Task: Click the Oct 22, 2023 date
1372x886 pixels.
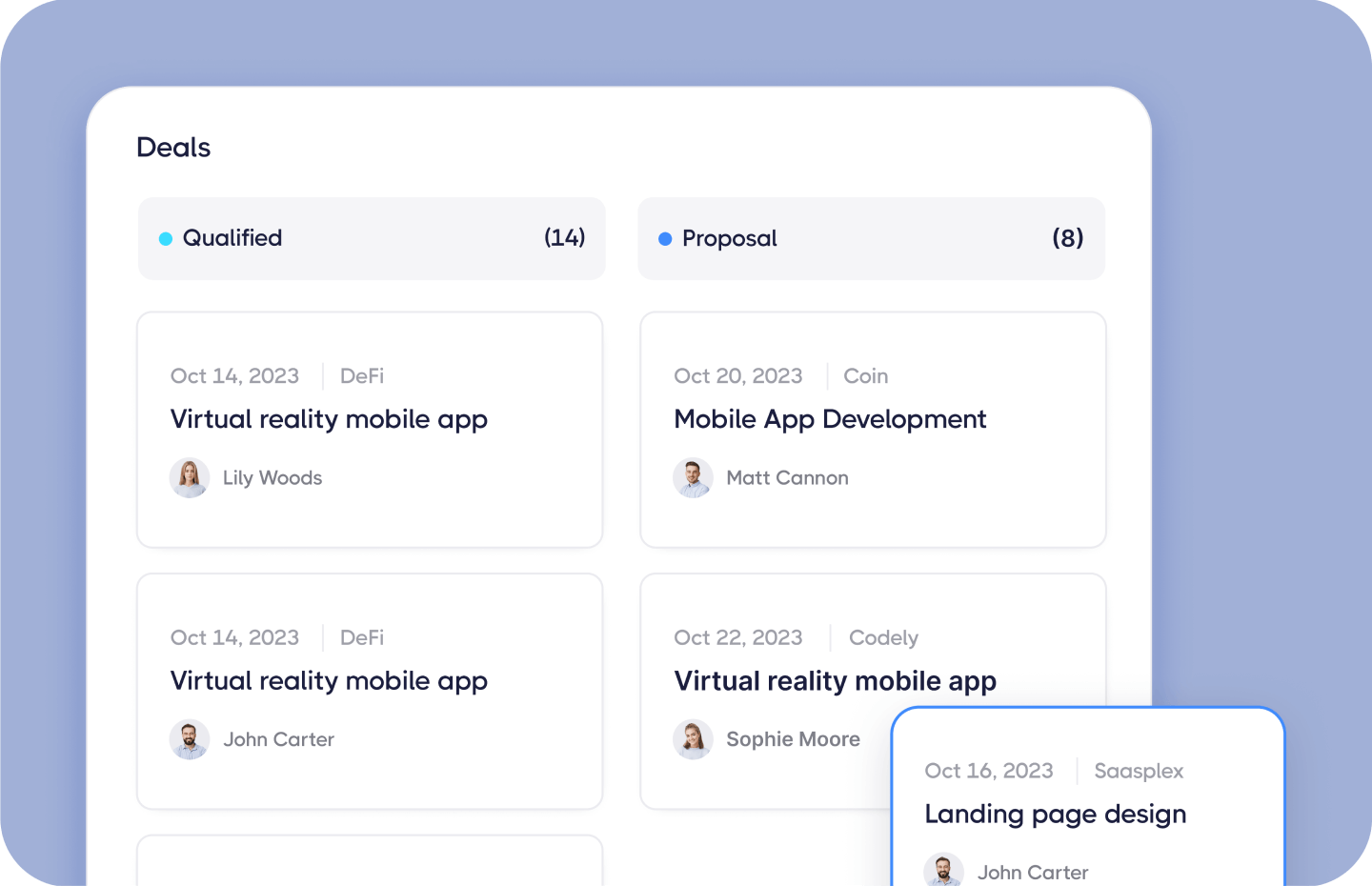Action: [x=738, y=638]
